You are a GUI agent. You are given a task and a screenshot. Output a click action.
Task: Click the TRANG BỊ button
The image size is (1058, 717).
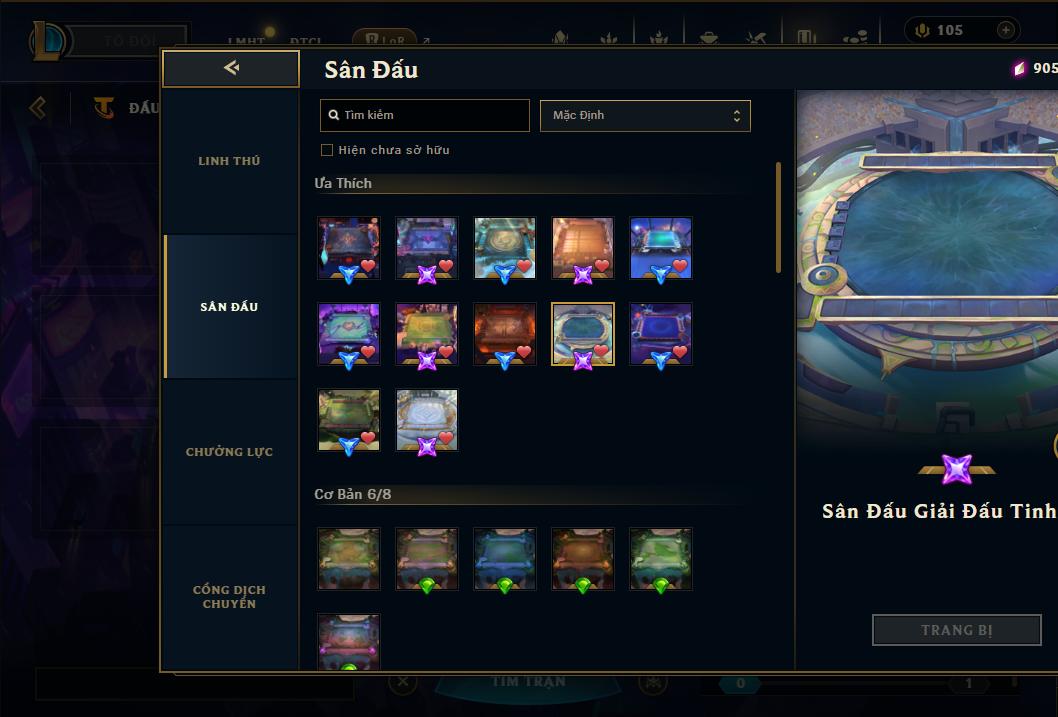click(x=957, y=630)
